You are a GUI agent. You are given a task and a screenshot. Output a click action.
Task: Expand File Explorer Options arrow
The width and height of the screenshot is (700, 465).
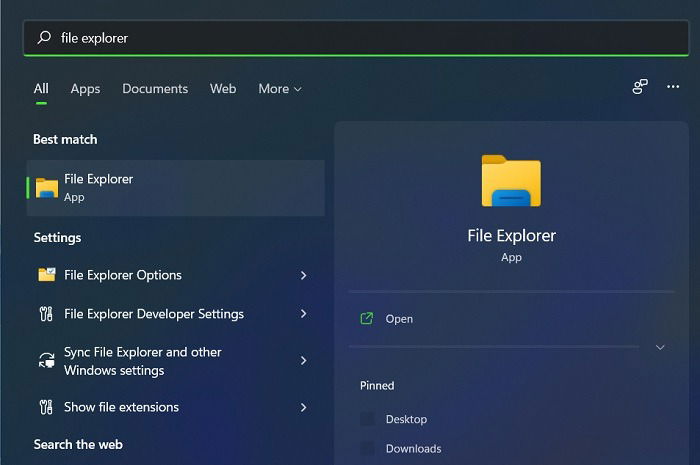(304, 275)
